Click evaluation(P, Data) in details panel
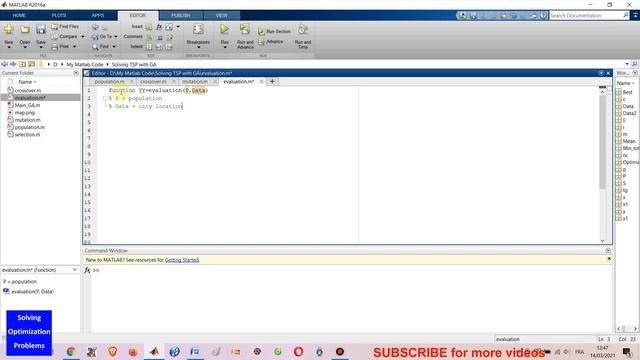The height and width of the screenshot is (360, 640). click(x=33, y=291)
